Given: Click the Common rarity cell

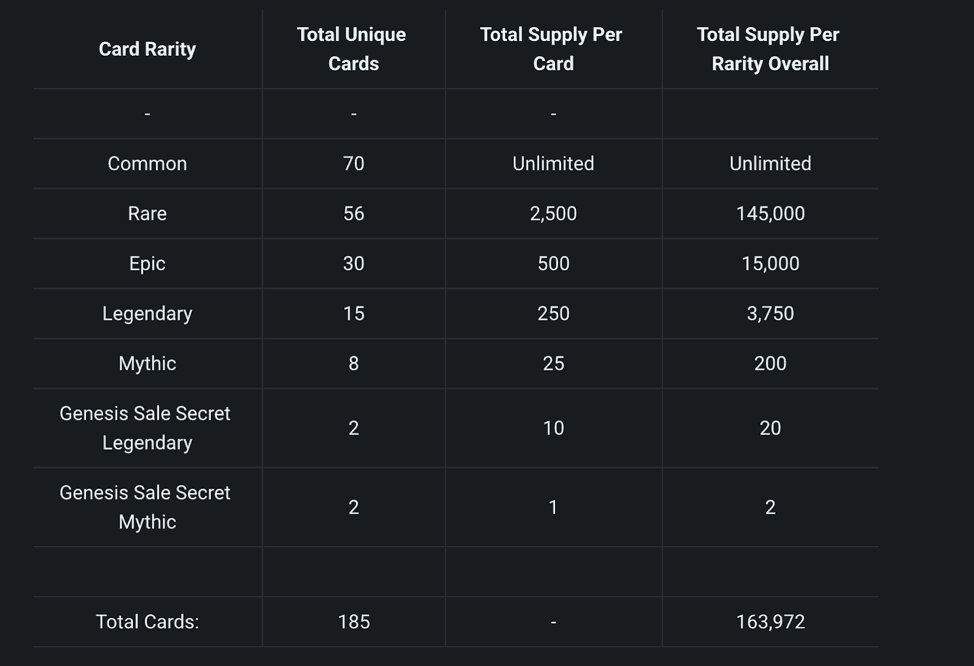Looking at the screenshot, I should point(147,164).
